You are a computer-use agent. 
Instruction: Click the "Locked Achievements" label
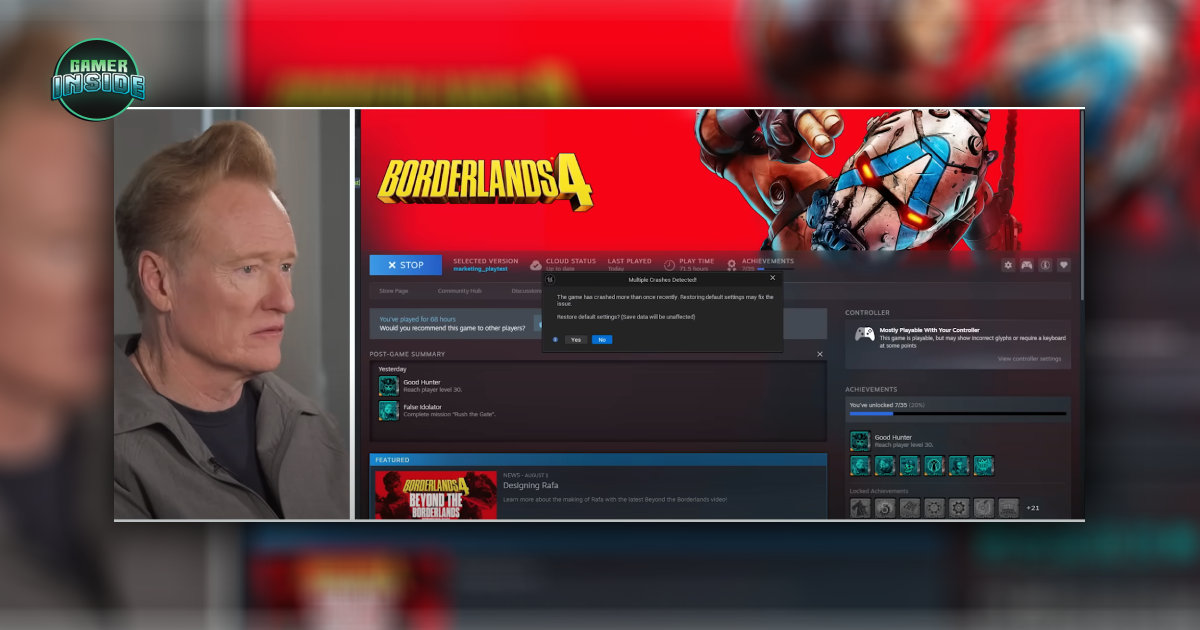pyautogui.click(x=879, y=491)
